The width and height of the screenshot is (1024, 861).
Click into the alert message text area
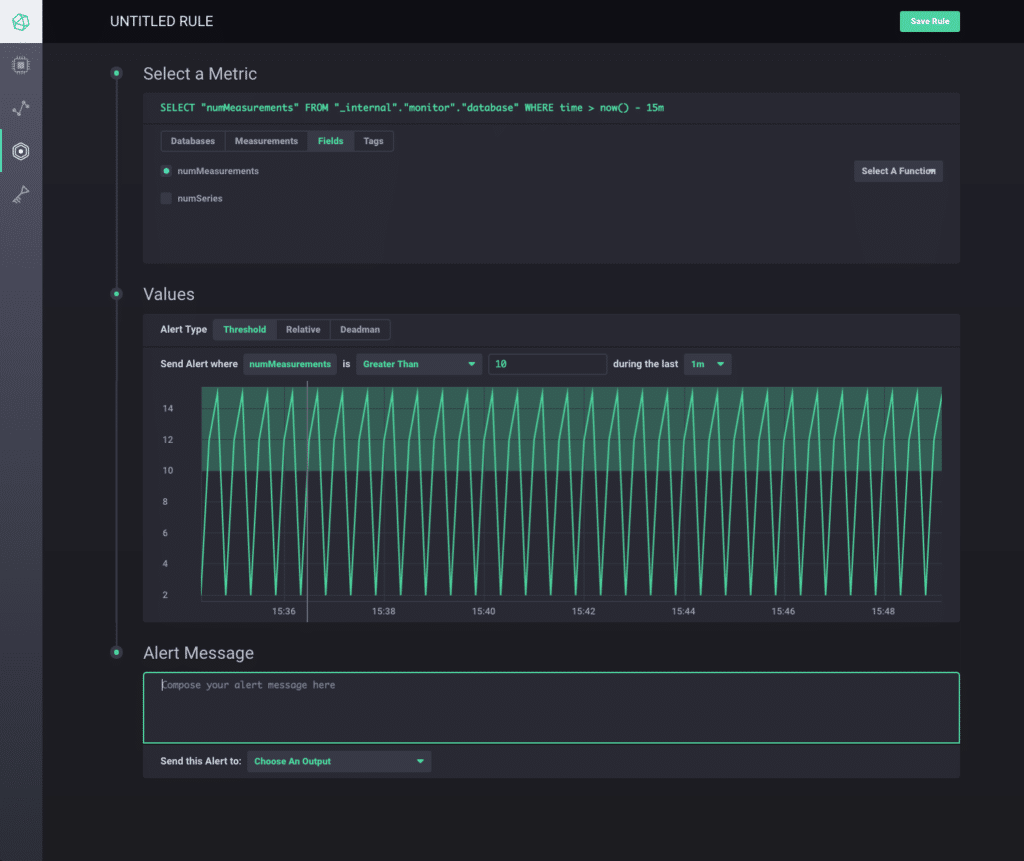(551, 708)
